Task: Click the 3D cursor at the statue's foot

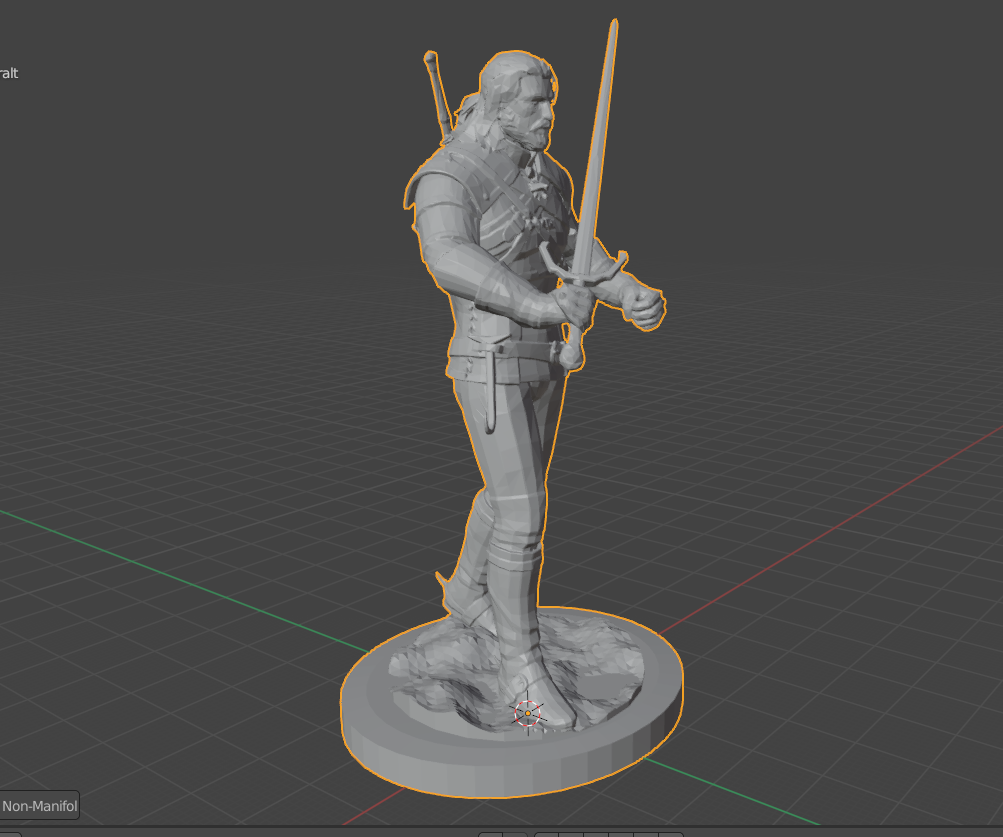Action: point(528,713)
